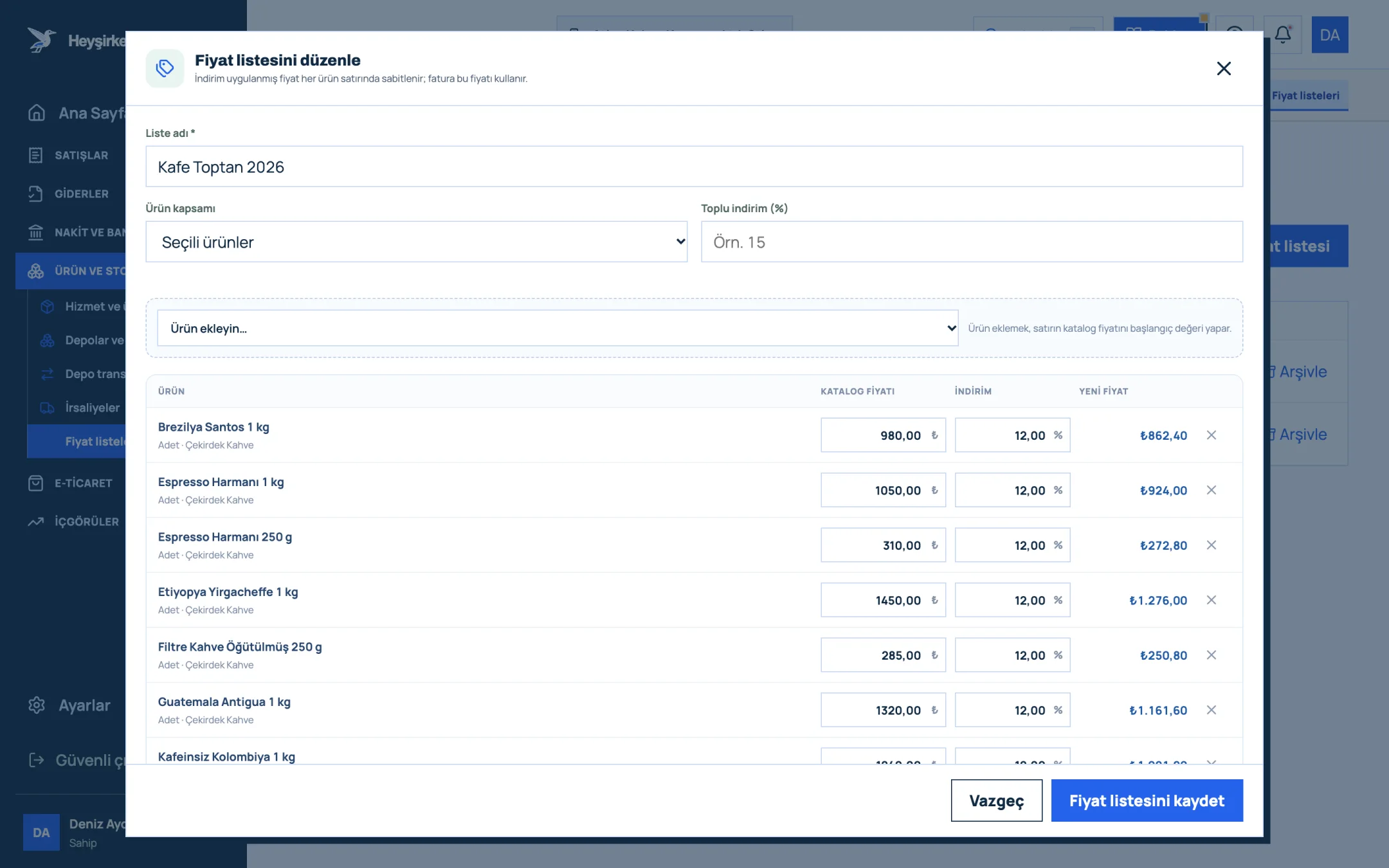Click Kafeinsiz Kolombiya 1 kg product name
This screenshot has width=1389, height=868.
click(x=226, y=757)
